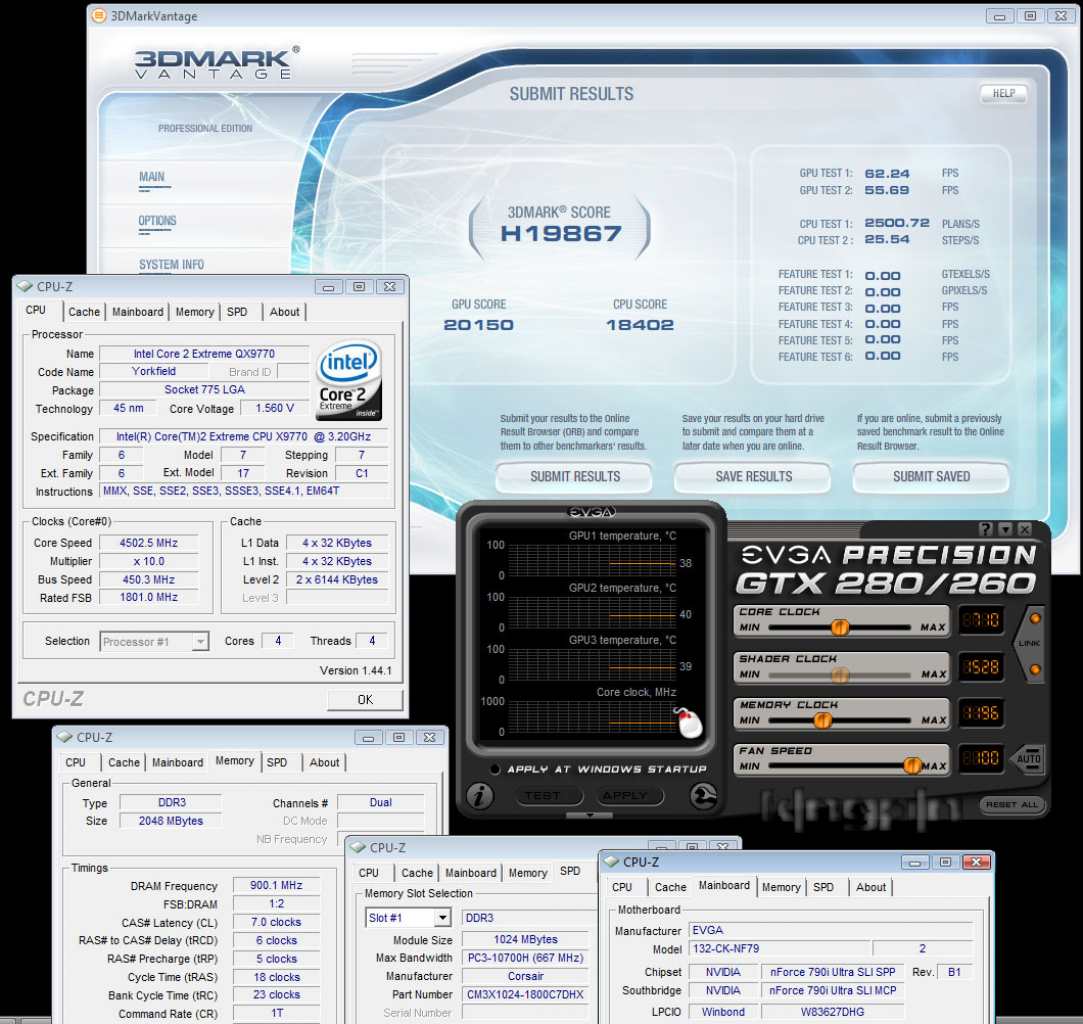Viewport: 1083px width, 1024px height.
Task: Switch to SPD tab in CPU-Z Memory window
Action: pyautogui.click(x=277, y=762)
